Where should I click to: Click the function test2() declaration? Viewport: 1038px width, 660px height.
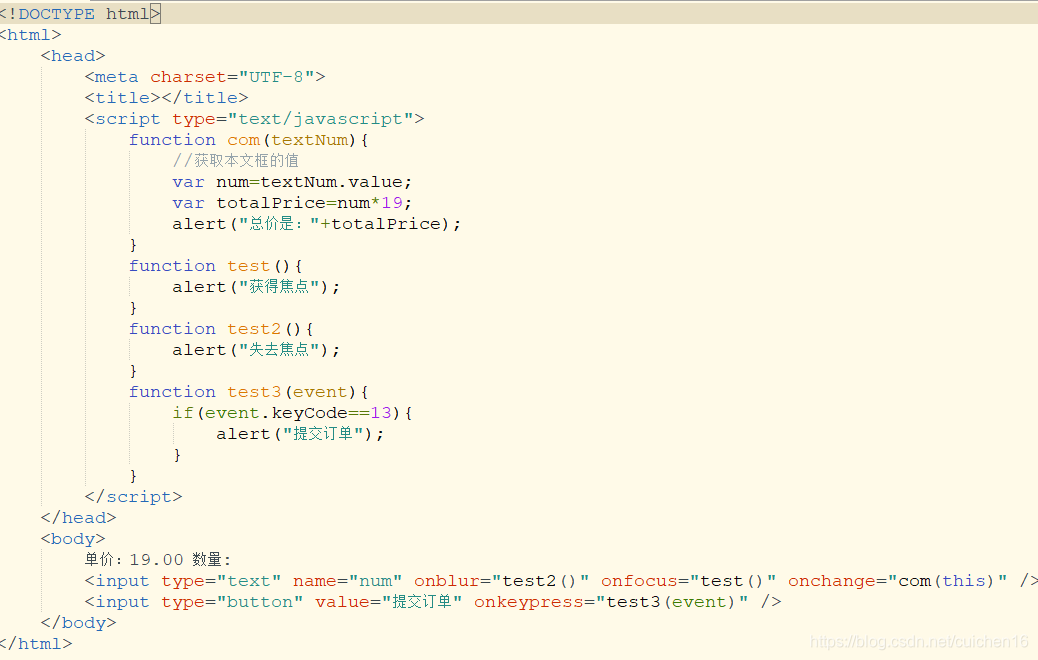[x=221, y=329]
